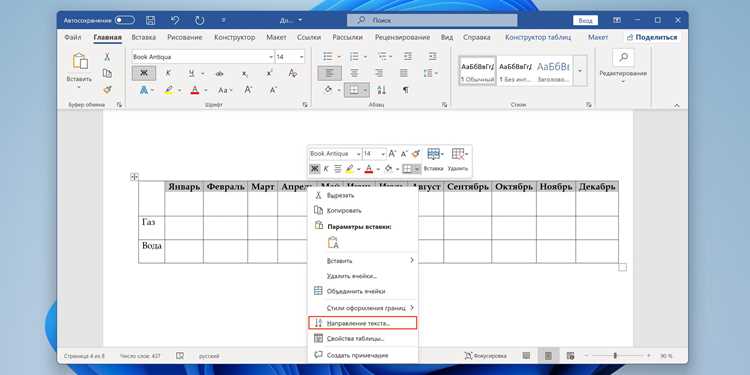This screenshot has height=375, width=750.
Task: Choose Свойства таблицы in the context menu
Action: (x=362, y=339)
